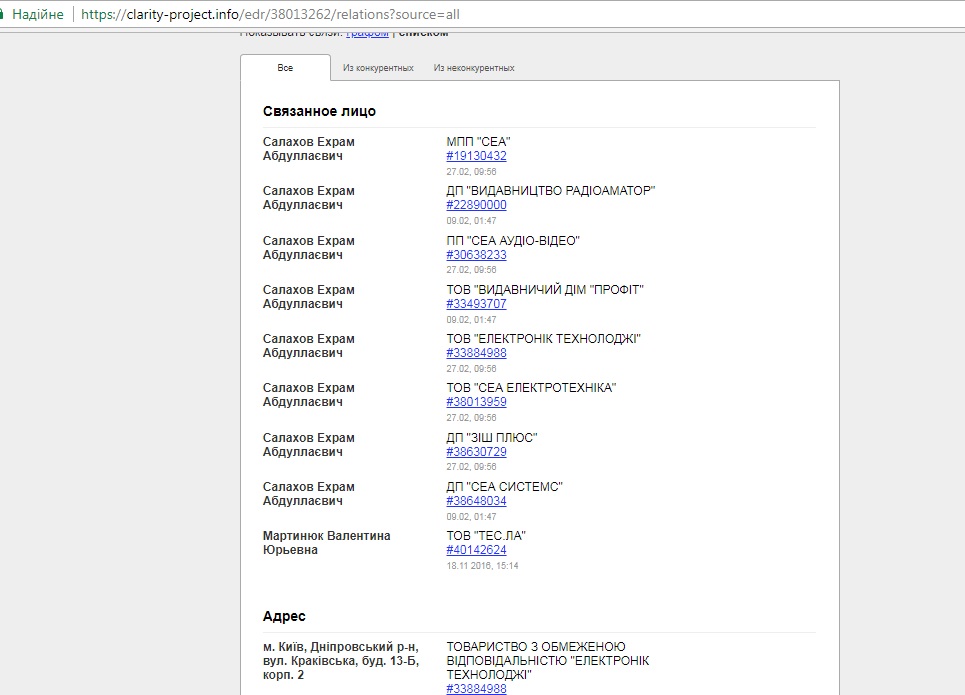Click the browser address bar URL
This screenshot has width=965, height=695.
[x=270, y=14]
